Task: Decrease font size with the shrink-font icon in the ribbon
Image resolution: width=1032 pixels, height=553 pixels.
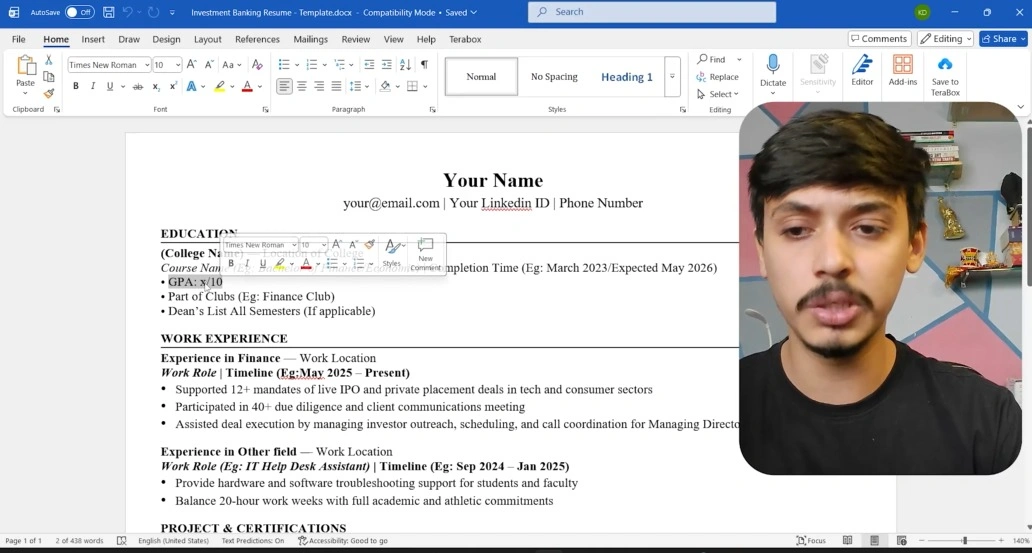Action: pyautogui.click(x=209, y=65)
